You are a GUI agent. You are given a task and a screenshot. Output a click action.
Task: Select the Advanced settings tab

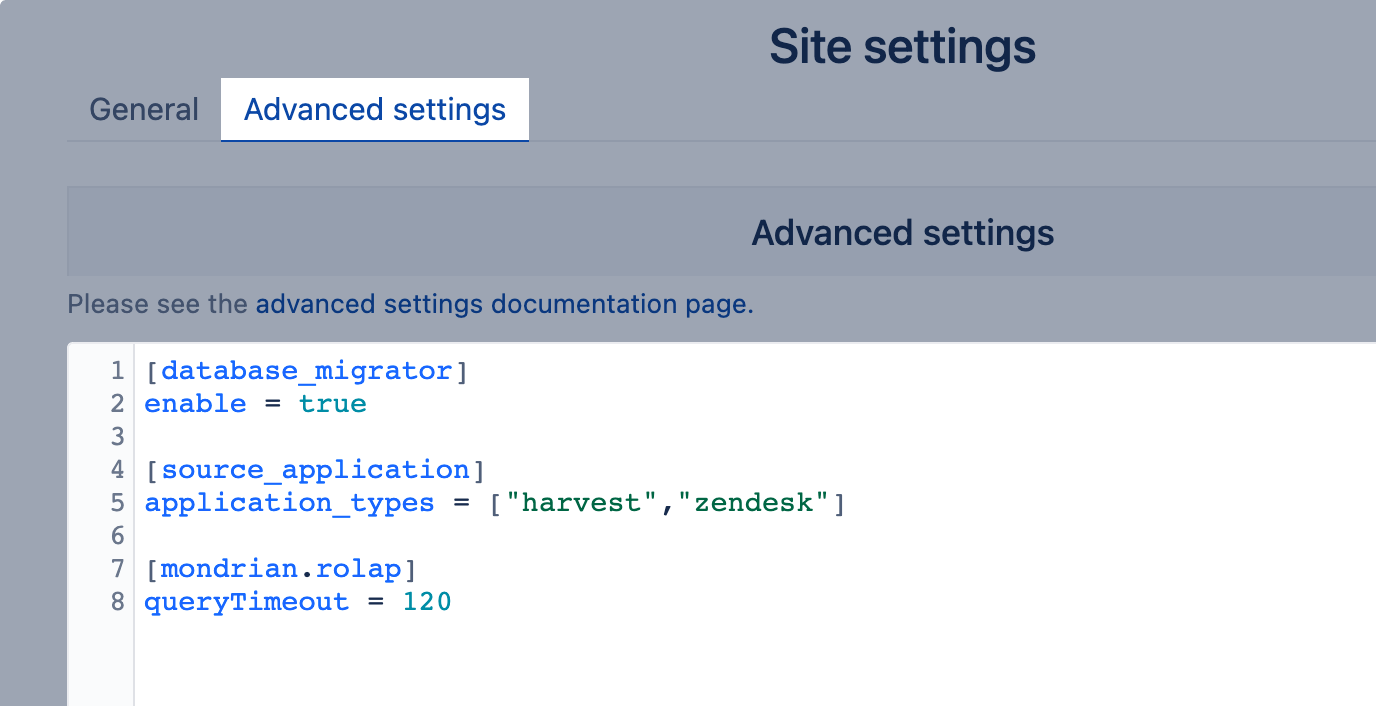point(374,109)
